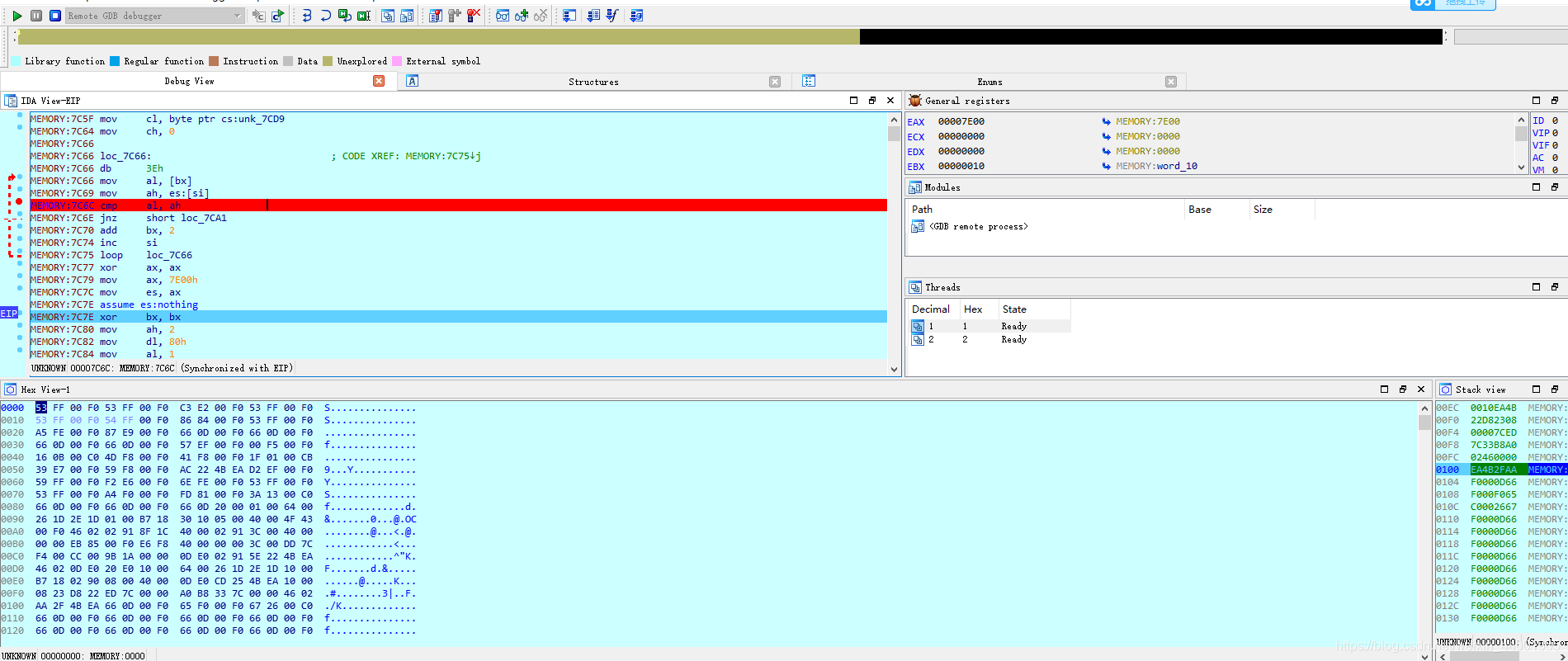
Task: Pause the debugged process
Action: 36,16
